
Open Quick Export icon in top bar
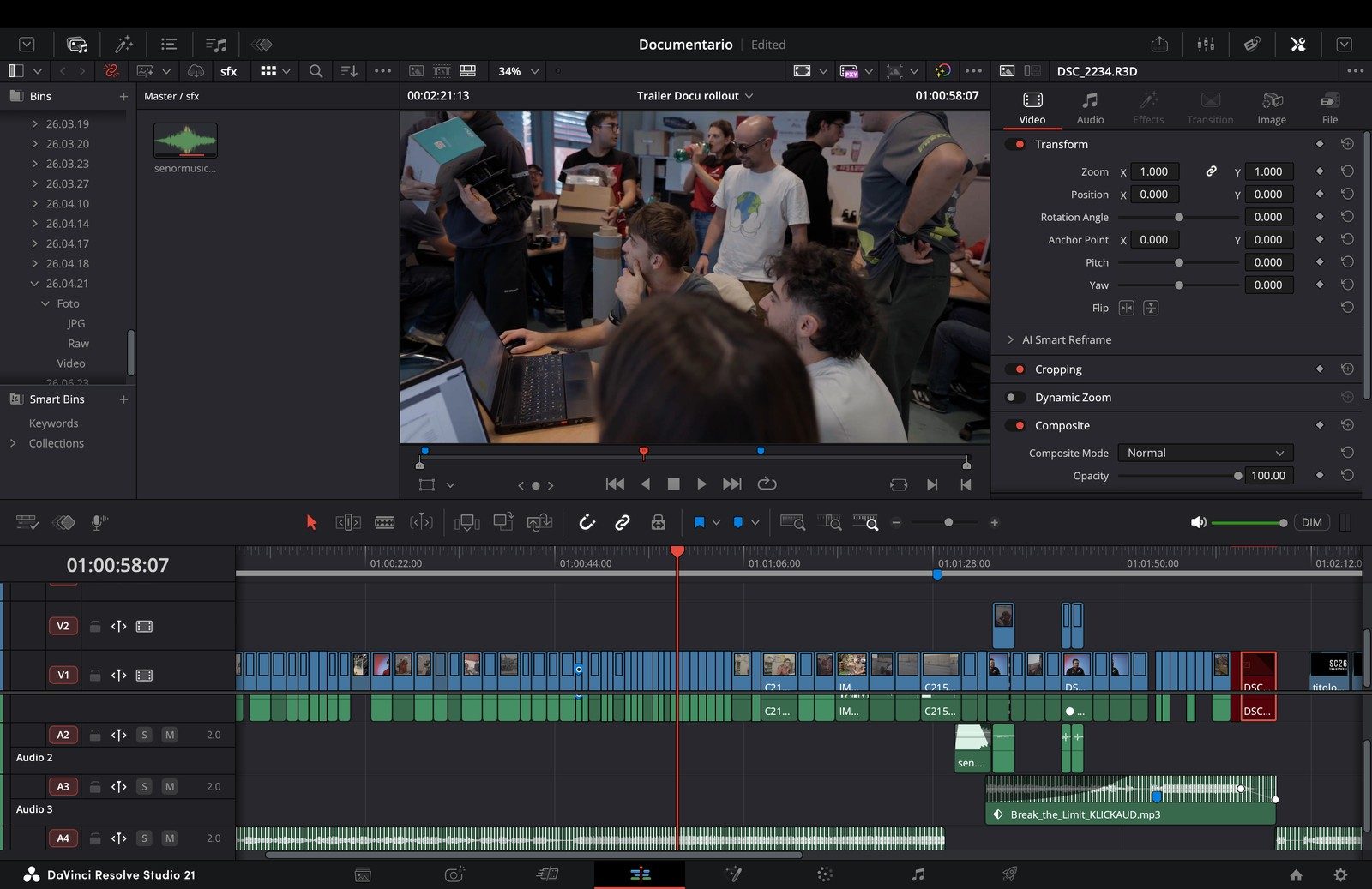[1159, 44]
